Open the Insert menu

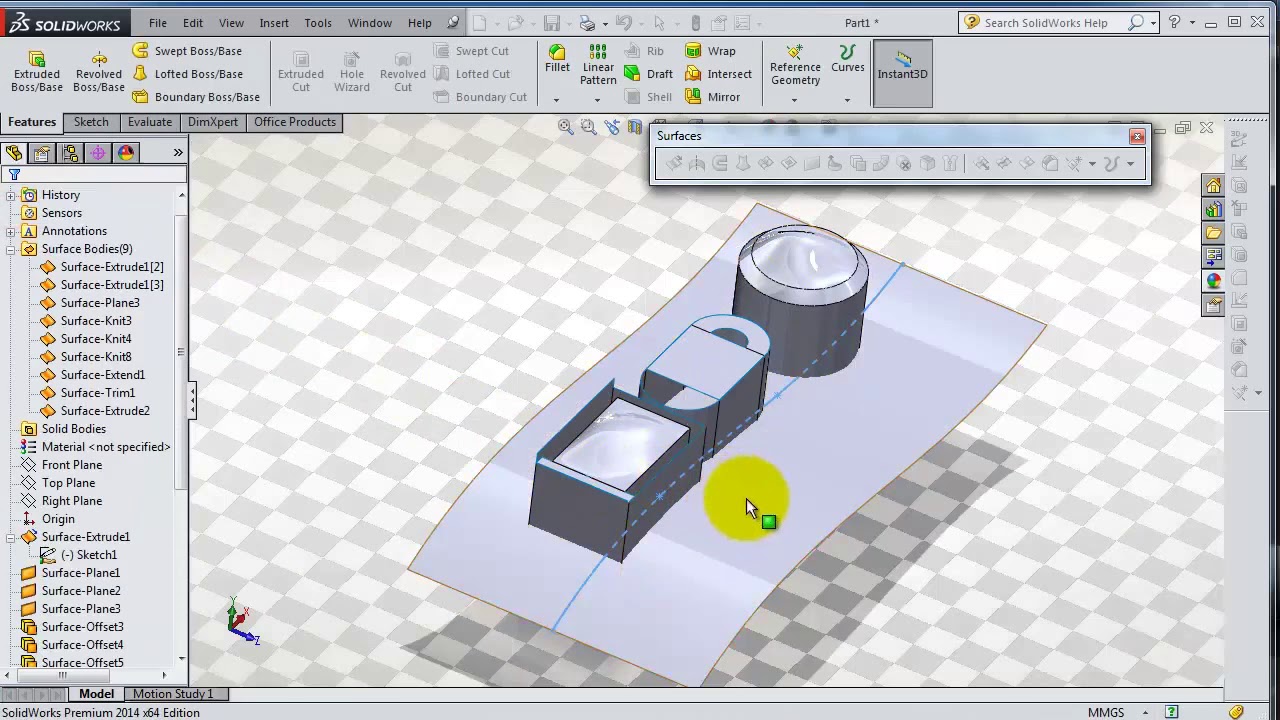point(274,23)
